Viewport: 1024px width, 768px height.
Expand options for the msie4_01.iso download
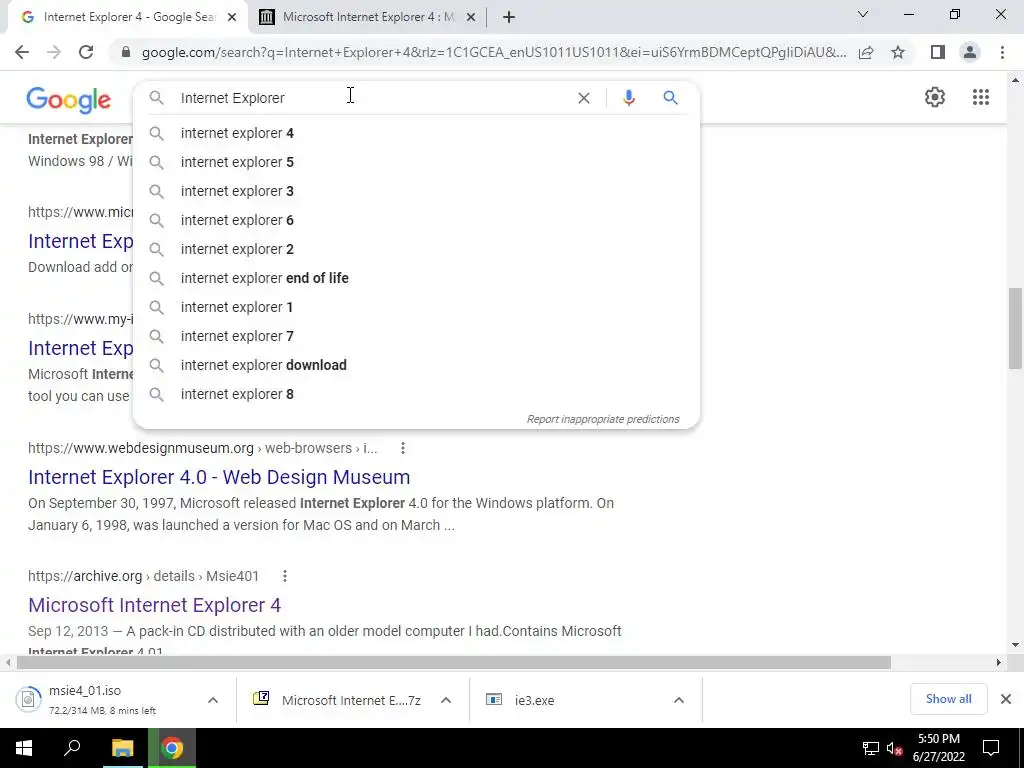click(x=213, y=700)
